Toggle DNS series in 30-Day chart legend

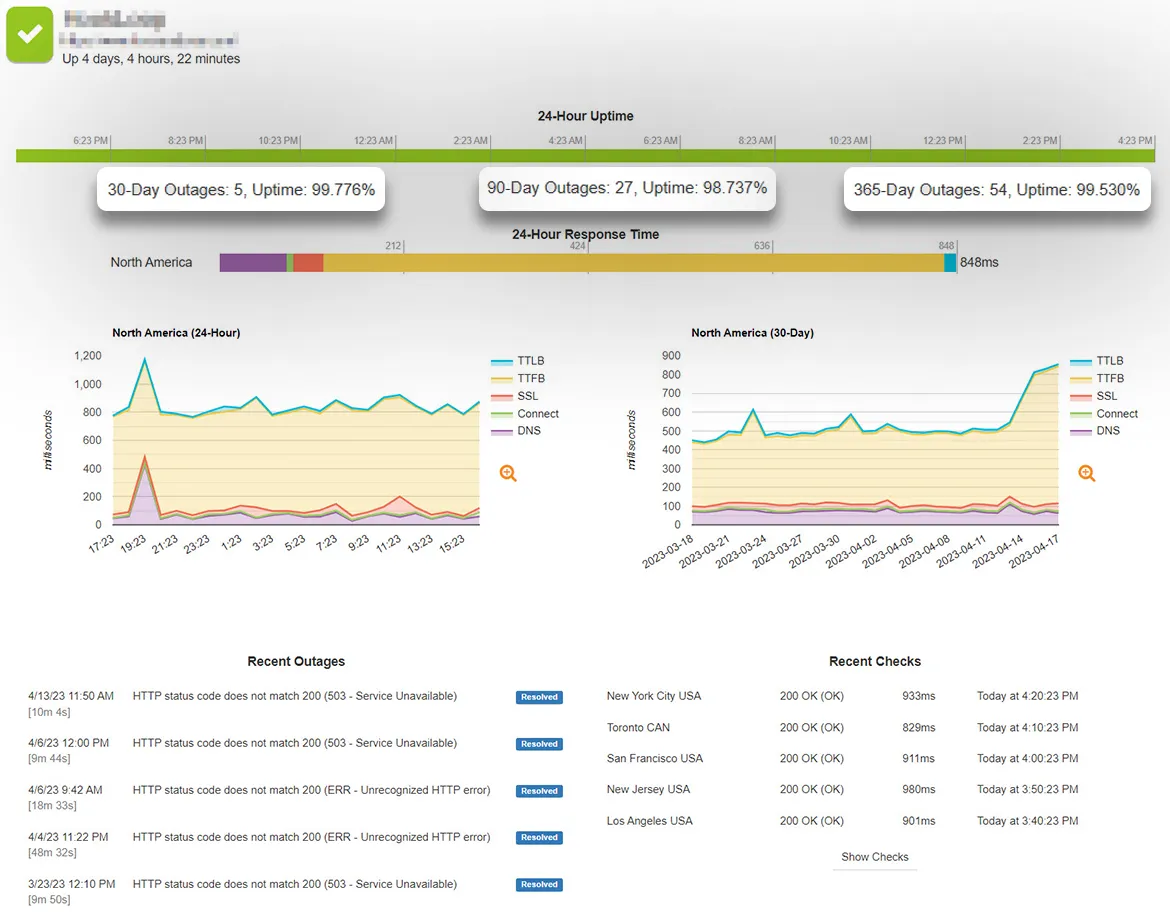(x=1095, y=431)
